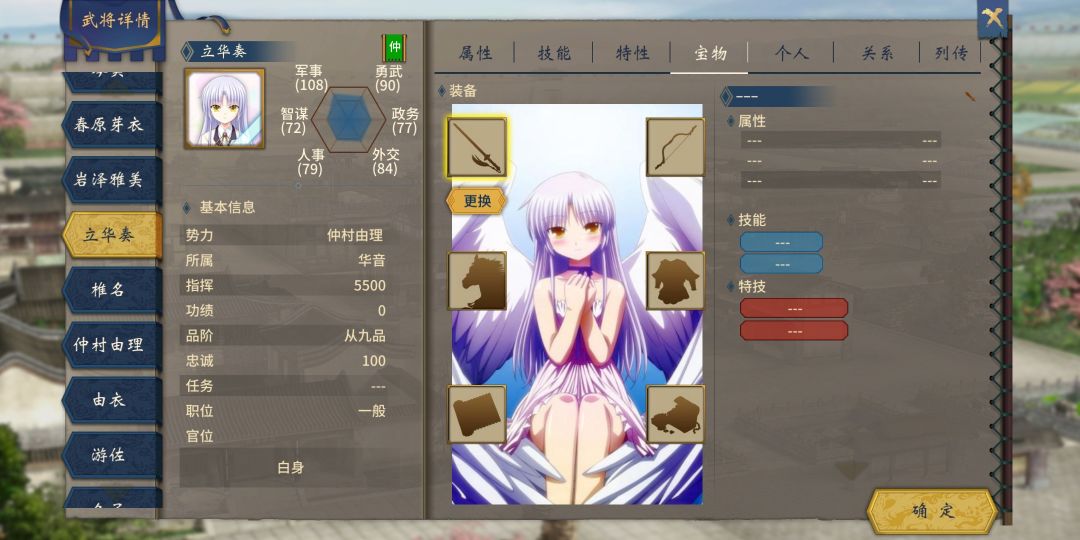
Task: Click the 忠诚 value 100
Action: pyautogui.click(x=374, y=361)
